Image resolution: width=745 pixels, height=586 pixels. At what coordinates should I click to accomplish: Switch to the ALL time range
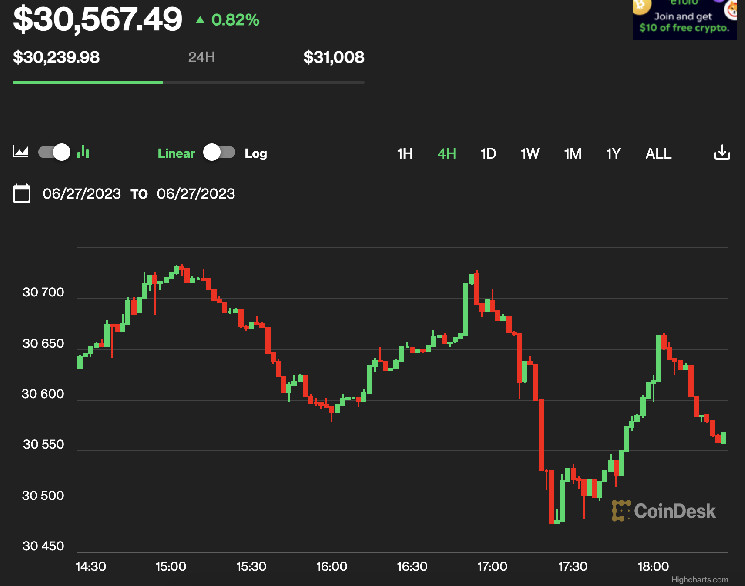tap(658, 154)
